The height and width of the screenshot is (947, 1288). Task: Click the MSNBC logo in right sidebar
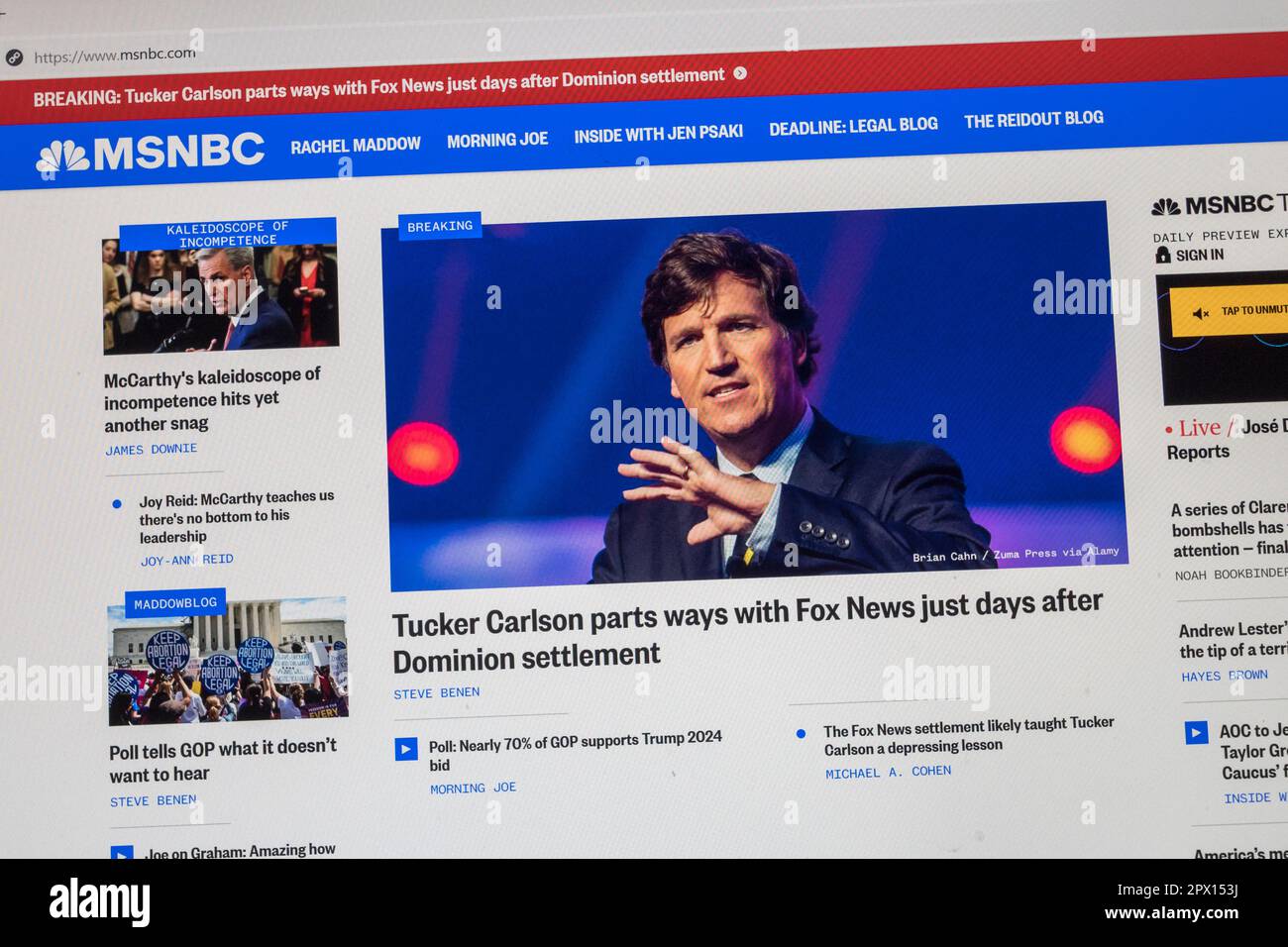coord(1212,205)
